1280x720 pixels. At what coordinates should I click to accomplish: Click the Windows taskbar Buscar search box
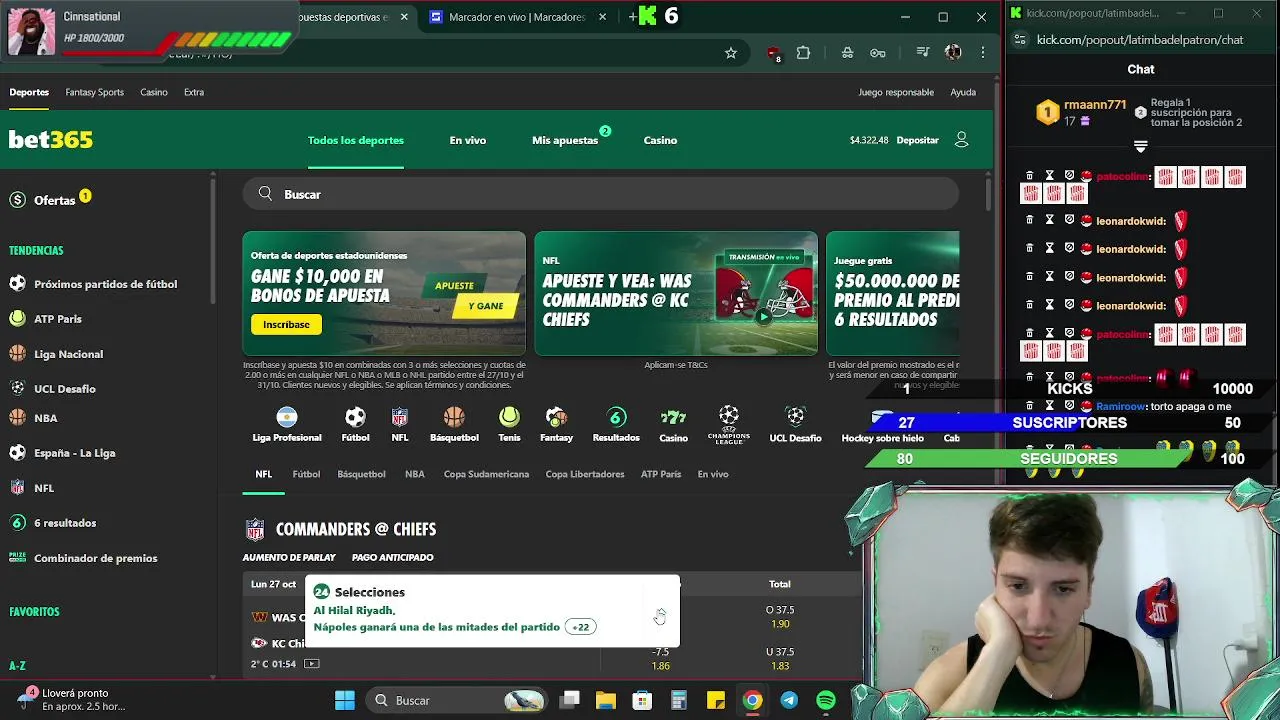point(457,700)
